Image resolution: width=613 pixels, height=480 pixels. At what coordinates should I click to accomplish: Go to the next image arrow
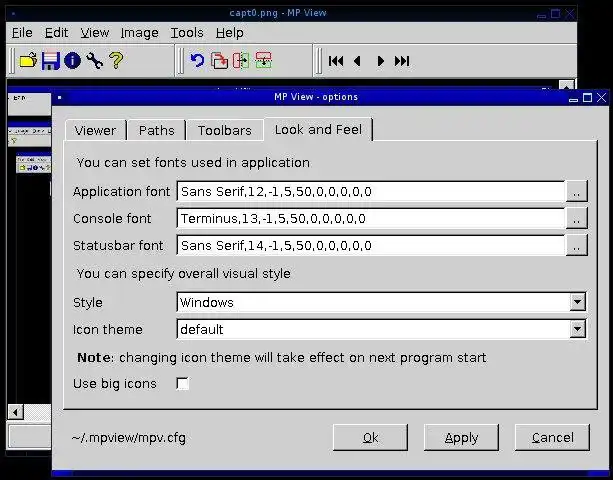[x=380, y=61]
